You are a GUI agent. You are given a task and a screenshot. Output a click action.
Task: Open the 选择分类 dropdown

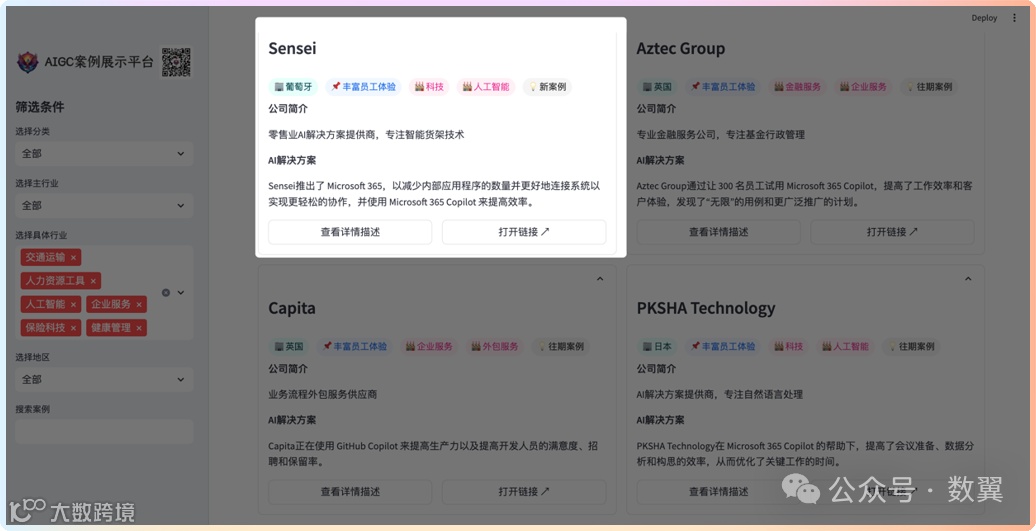coord(104,153)
